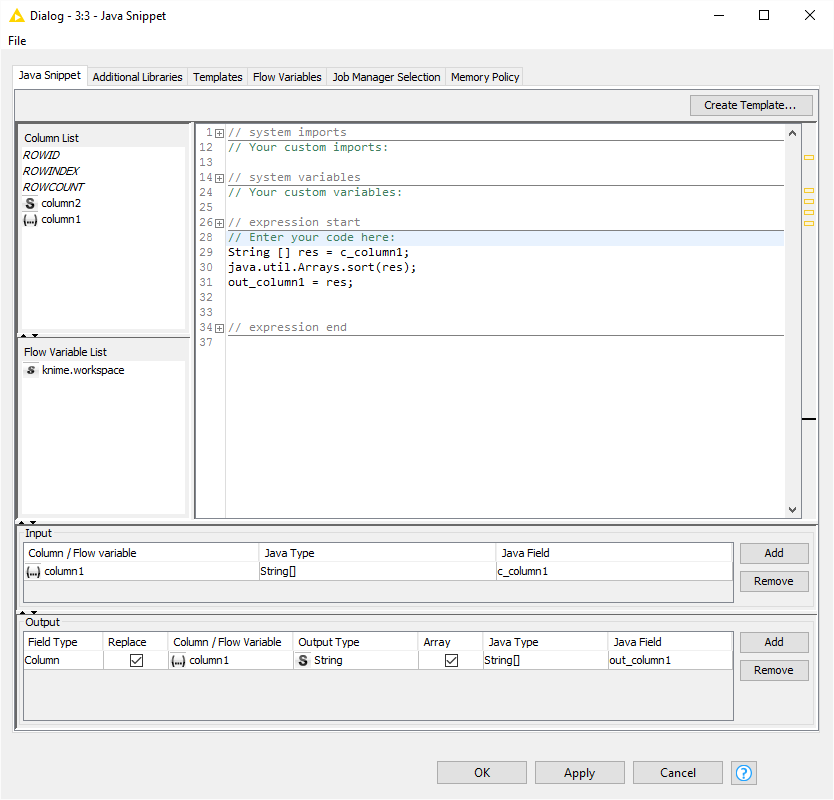834x800 pixels.
Task: Select column1 collection icon in Column List
Action: [31, 219]
